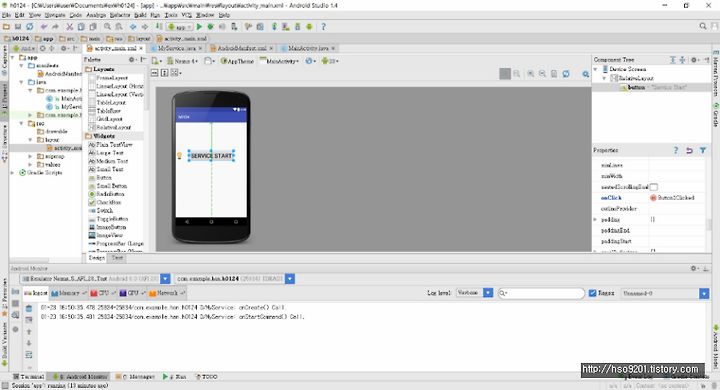Screen dimensions: 720x390
Task: Click the SDK Manager icon in toolbar
Action: tap(298, 27)
